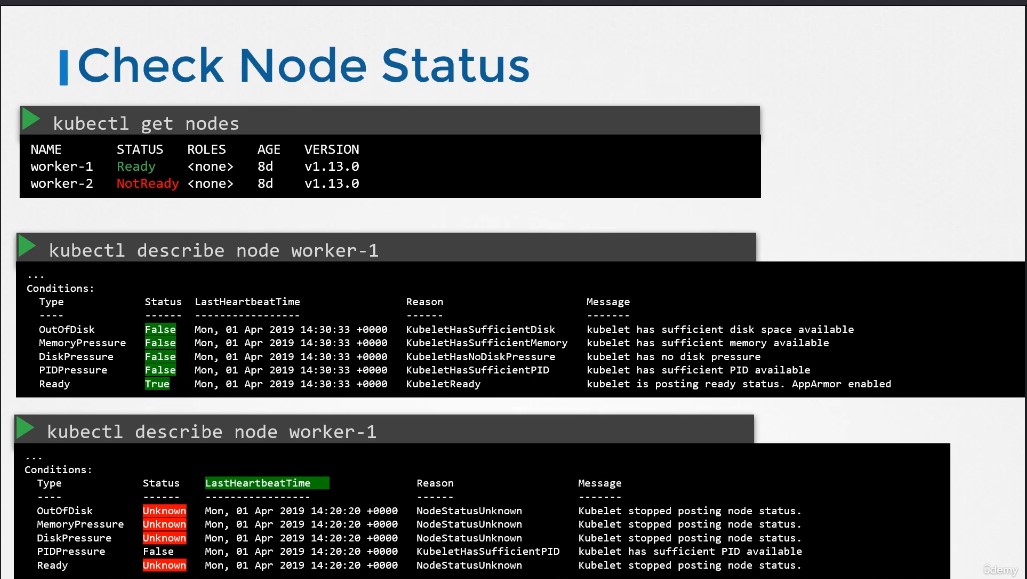Click the unhighlighted False status for PIDPressure

(158, 551)
